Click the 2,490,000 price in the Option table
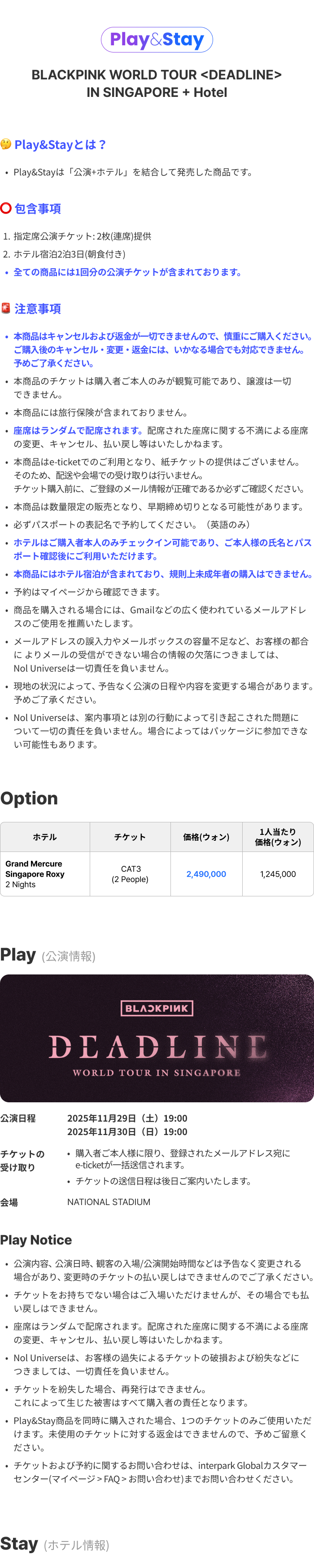Screen dimensions: 314x1568 click(x=206, y=874)
